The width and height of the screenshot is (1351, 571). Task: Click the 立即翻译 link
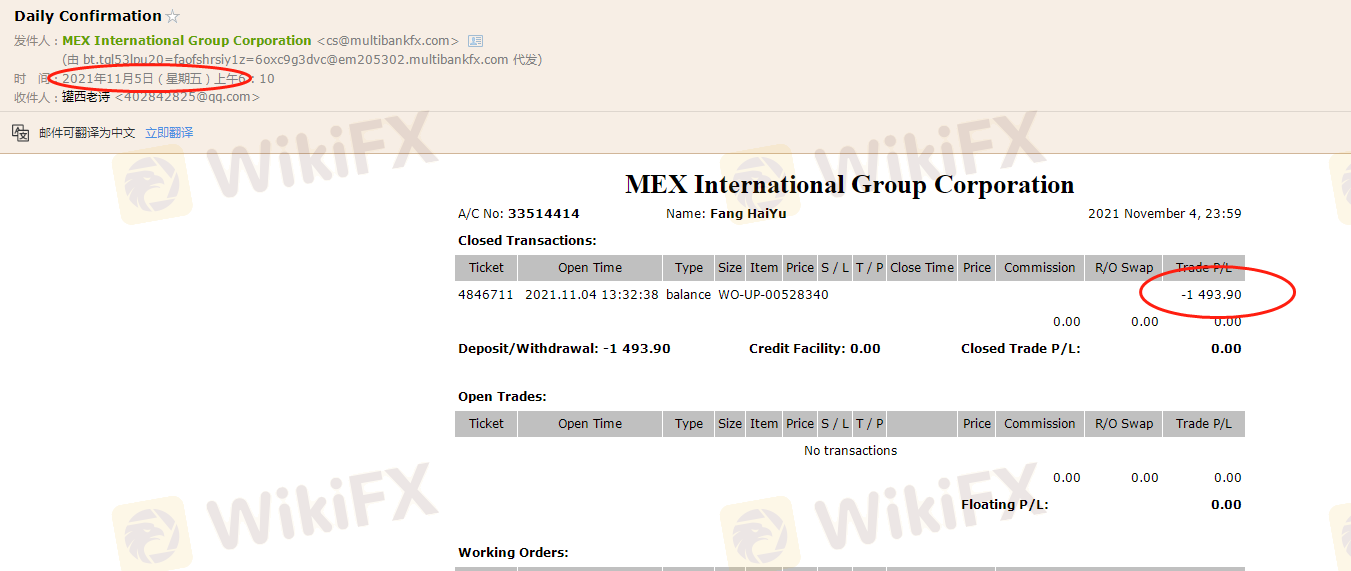tap(169, 132)
